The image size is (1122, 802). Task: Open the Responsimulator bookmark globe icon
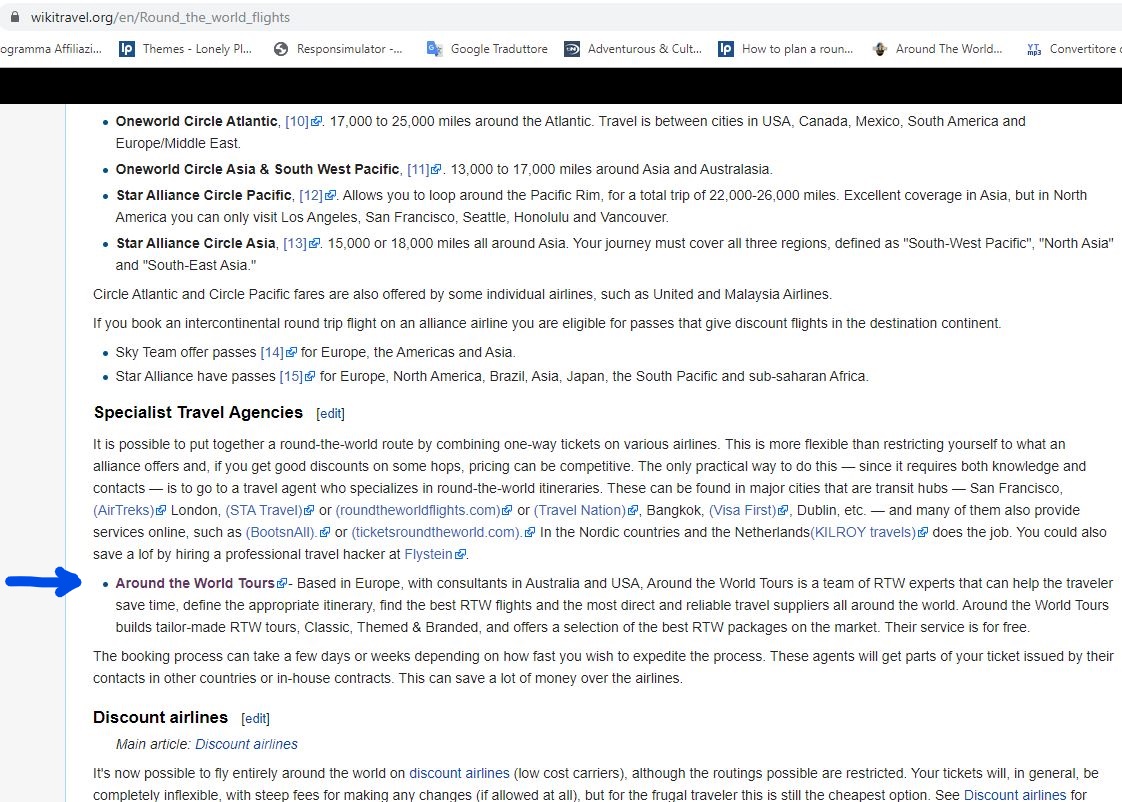[281, 49]
